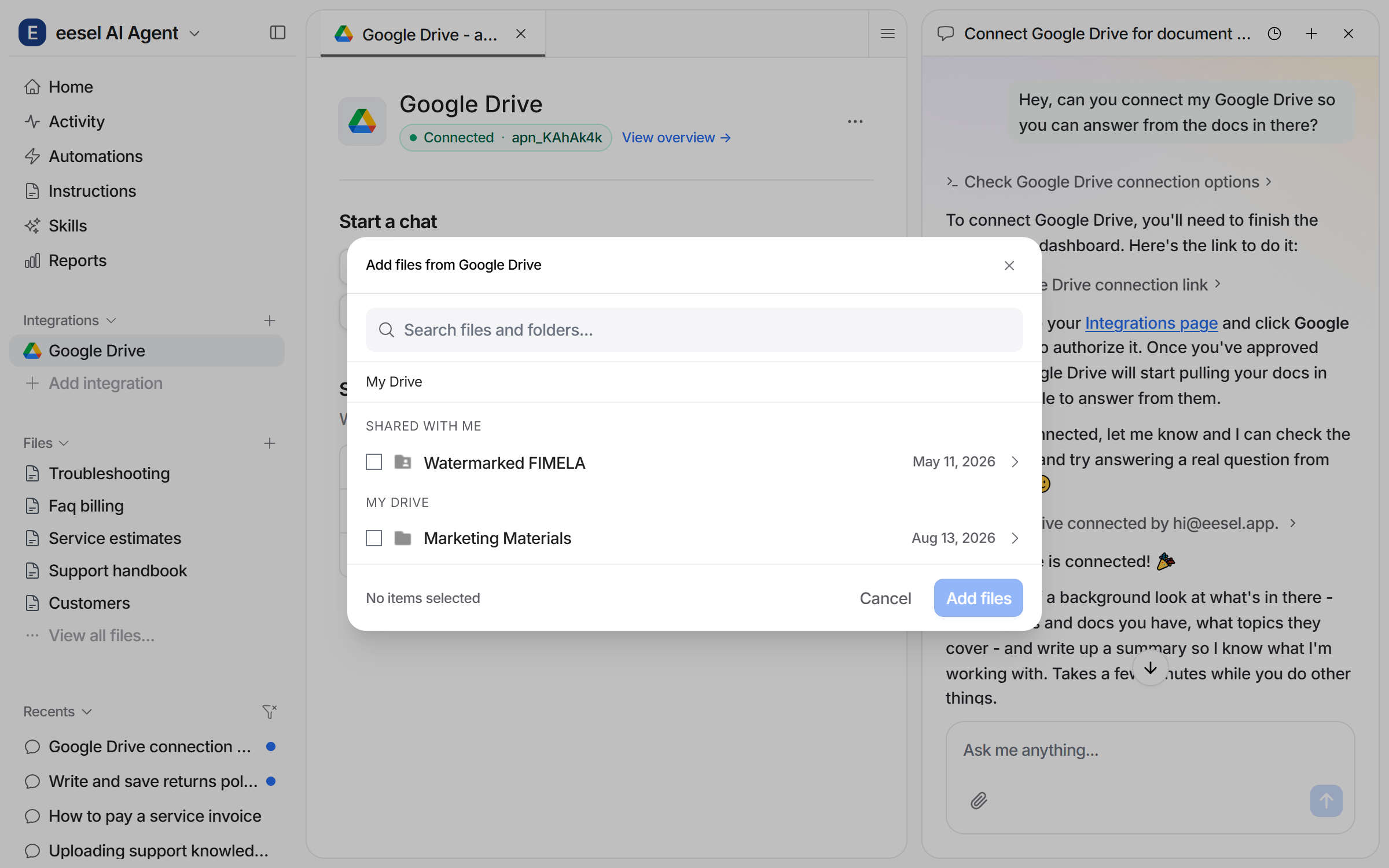Expand Check Google Drive connection options step
Viewport: 1389px width, 868px height.
pos(1109,182)
